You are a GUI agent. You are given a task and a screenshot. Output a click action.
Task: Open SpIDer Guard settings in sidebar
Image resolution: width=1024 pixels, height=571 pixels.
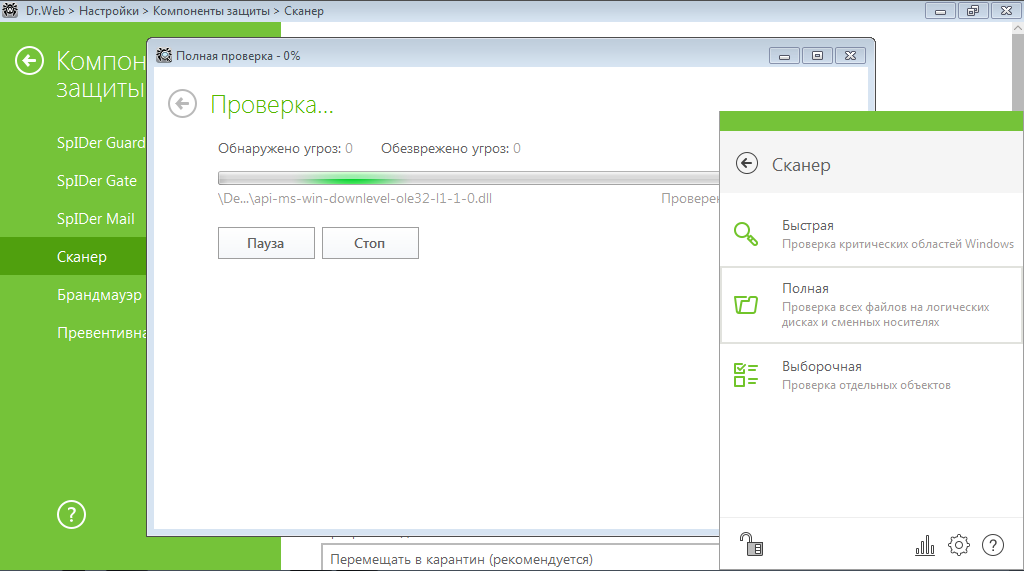tap(73, 142)
